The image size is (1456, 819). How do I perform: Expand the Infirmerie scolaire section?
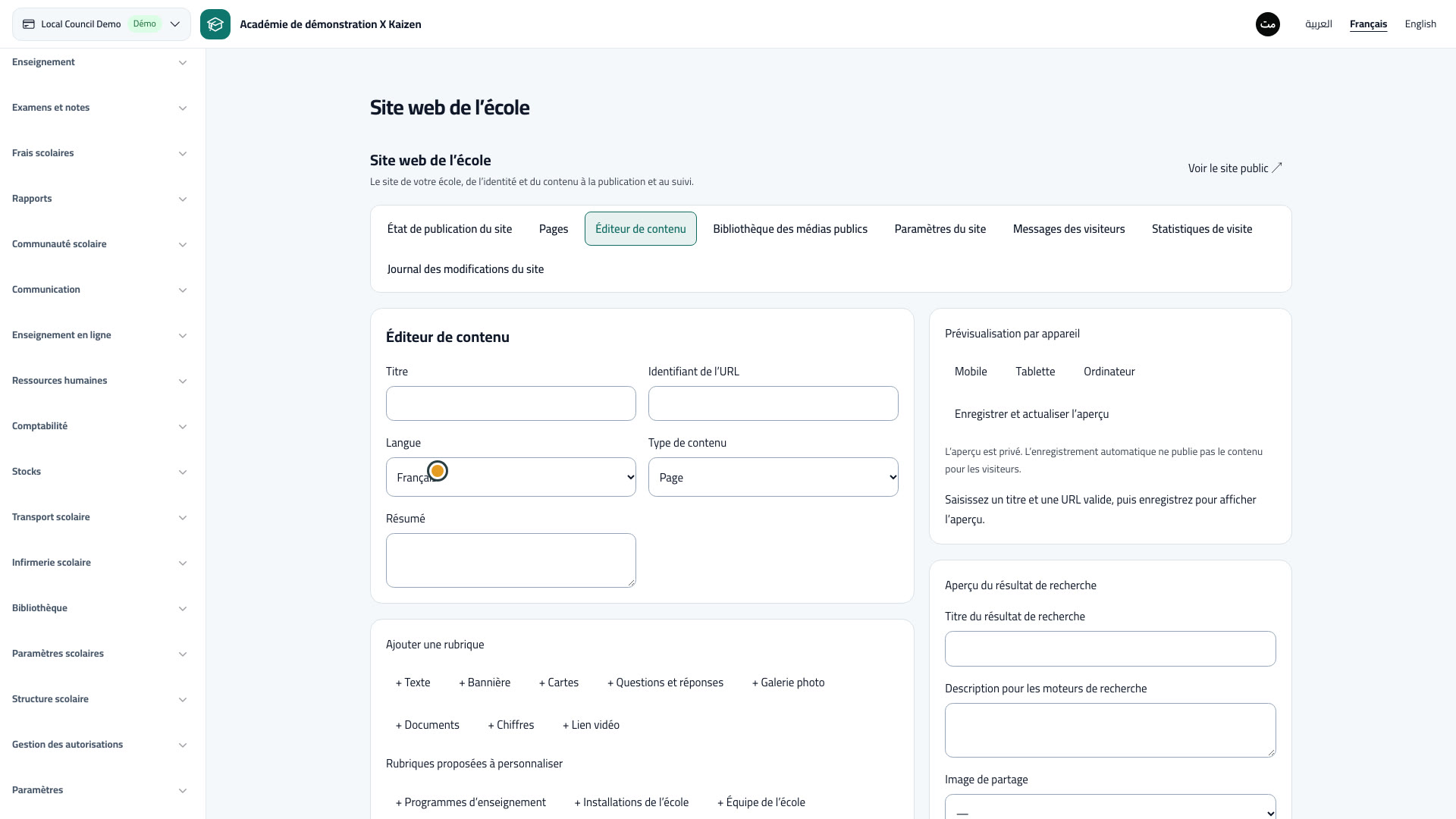[99, 563]
